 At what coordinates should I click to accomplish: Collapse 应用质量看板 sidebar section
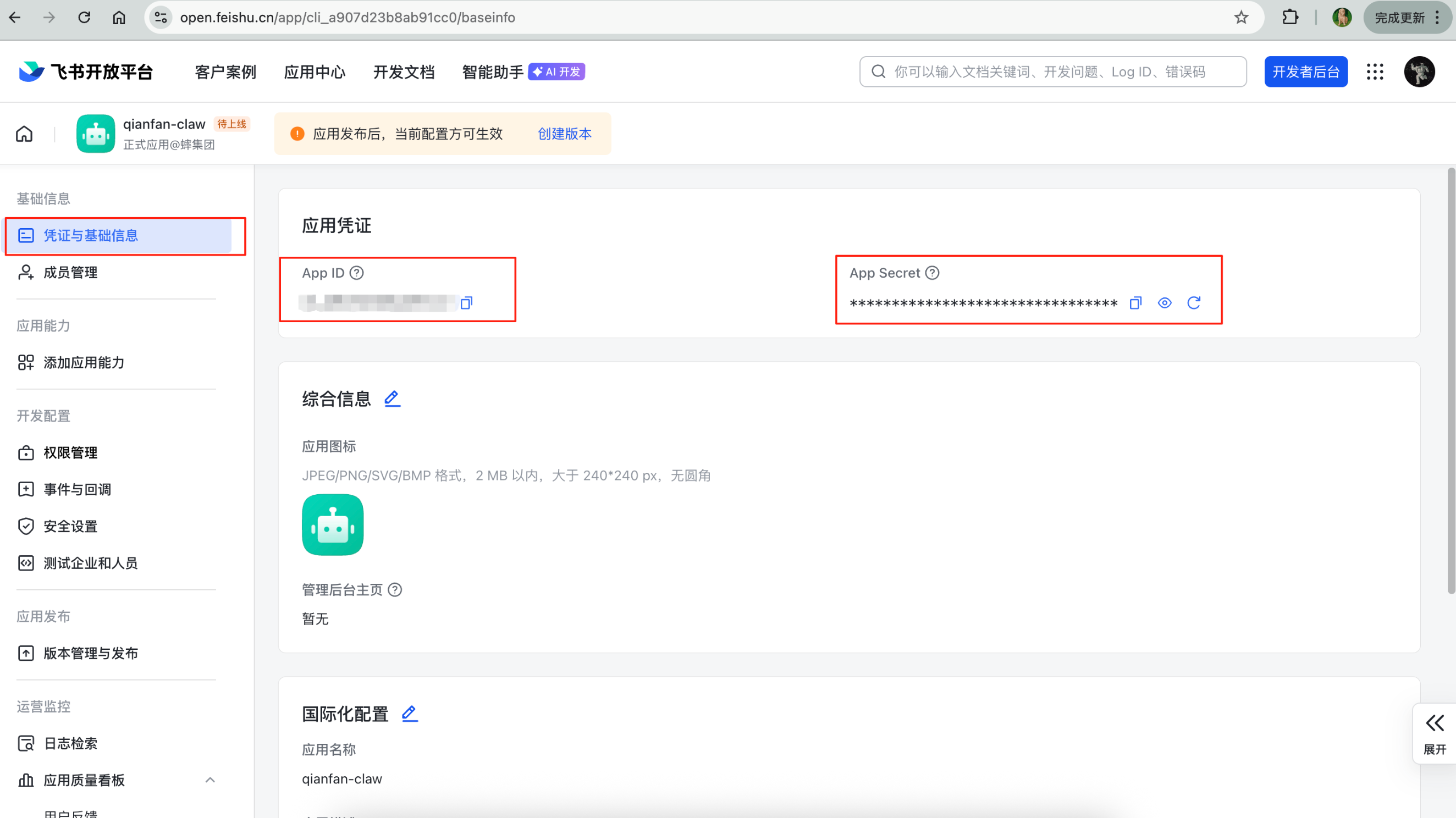click(x=209, y=780)
